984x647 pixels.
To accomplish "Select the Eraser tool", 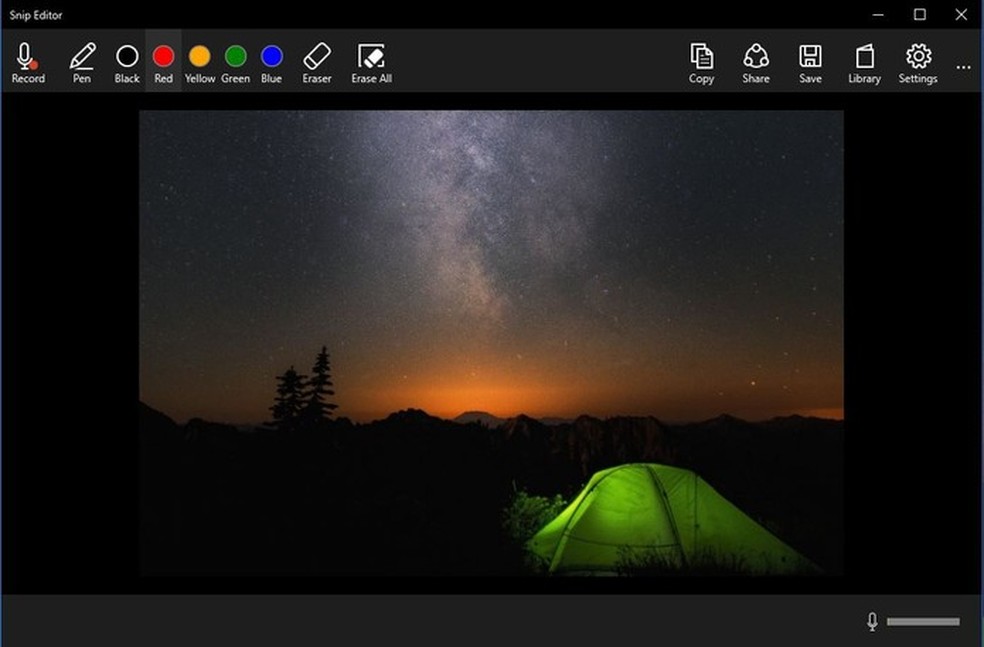I will pos(316,62).
